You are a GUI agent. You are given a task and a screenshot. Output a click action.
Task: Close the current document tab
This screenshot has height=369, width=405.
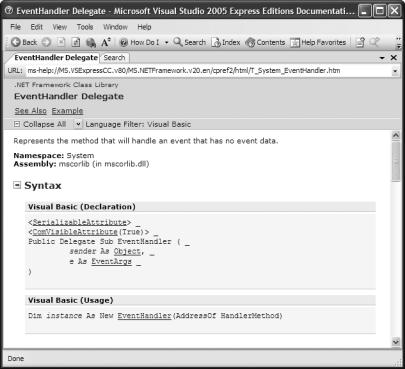394,58
